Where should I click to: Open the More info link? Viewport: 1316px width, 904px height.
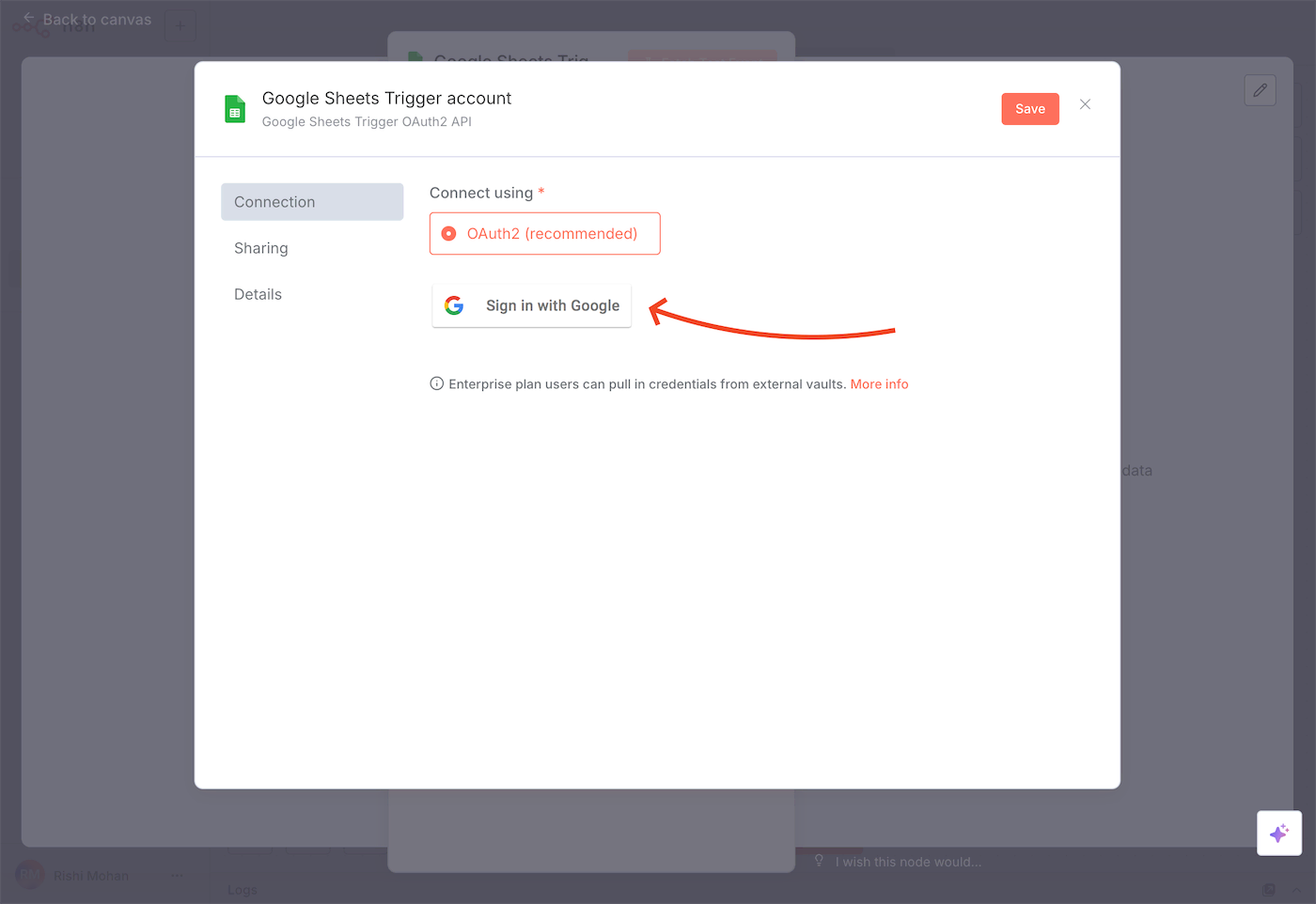[879, 384]
